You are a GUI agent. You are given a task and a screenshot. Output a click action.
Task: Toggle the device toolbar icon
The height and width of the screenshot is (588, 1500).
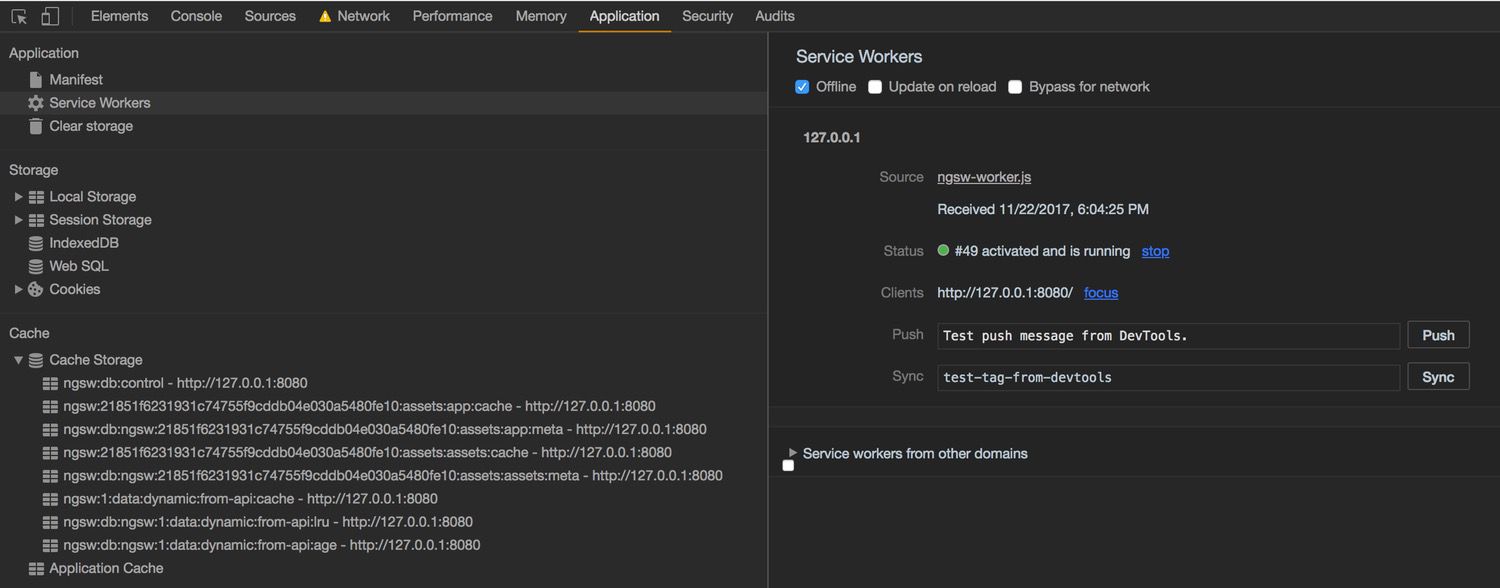pyautogui.click(x=50, y=16)
